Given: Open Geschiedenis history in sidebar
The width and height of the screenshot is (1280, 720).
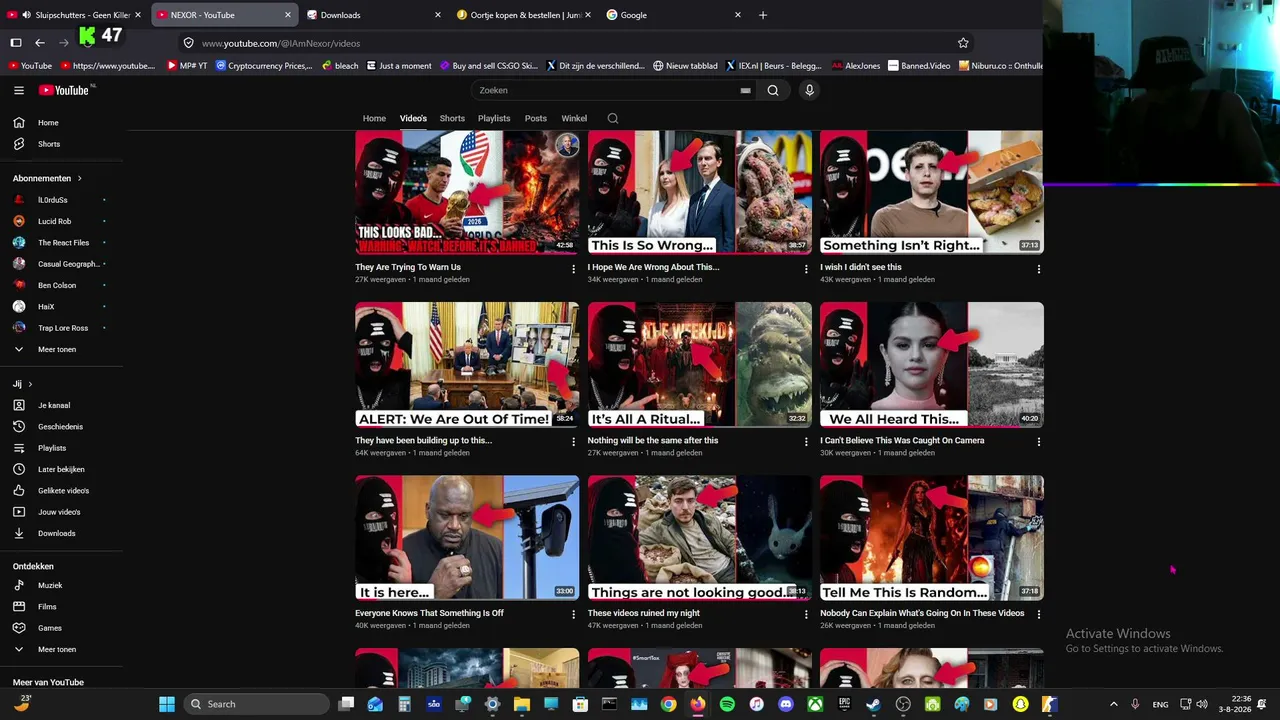Looking at the screenshot, I should [60, 427].
